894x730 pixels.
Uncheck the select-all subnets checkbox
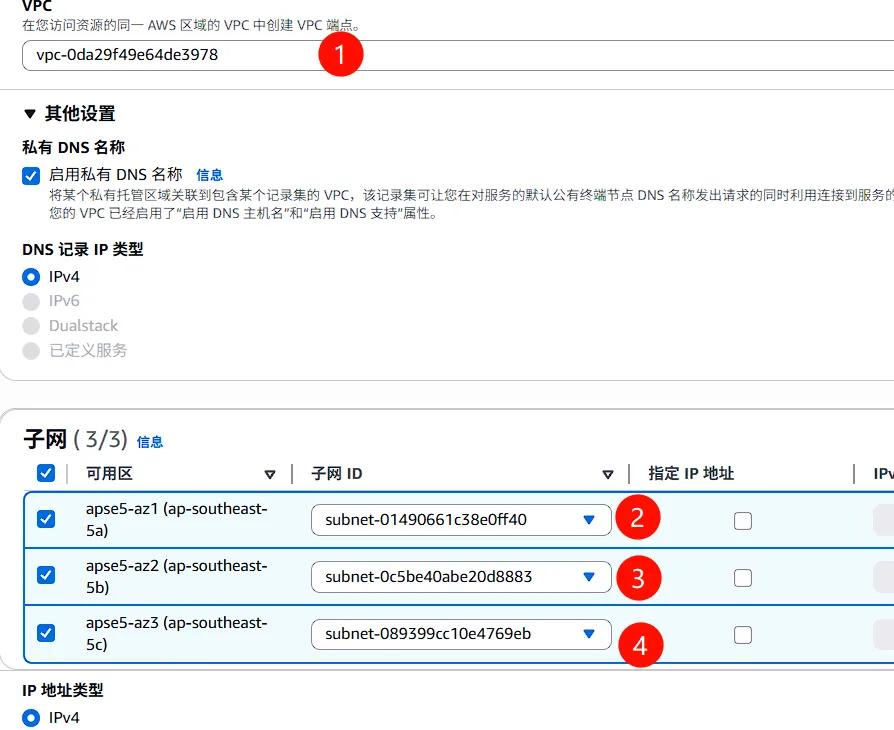[x=45, y=473]
